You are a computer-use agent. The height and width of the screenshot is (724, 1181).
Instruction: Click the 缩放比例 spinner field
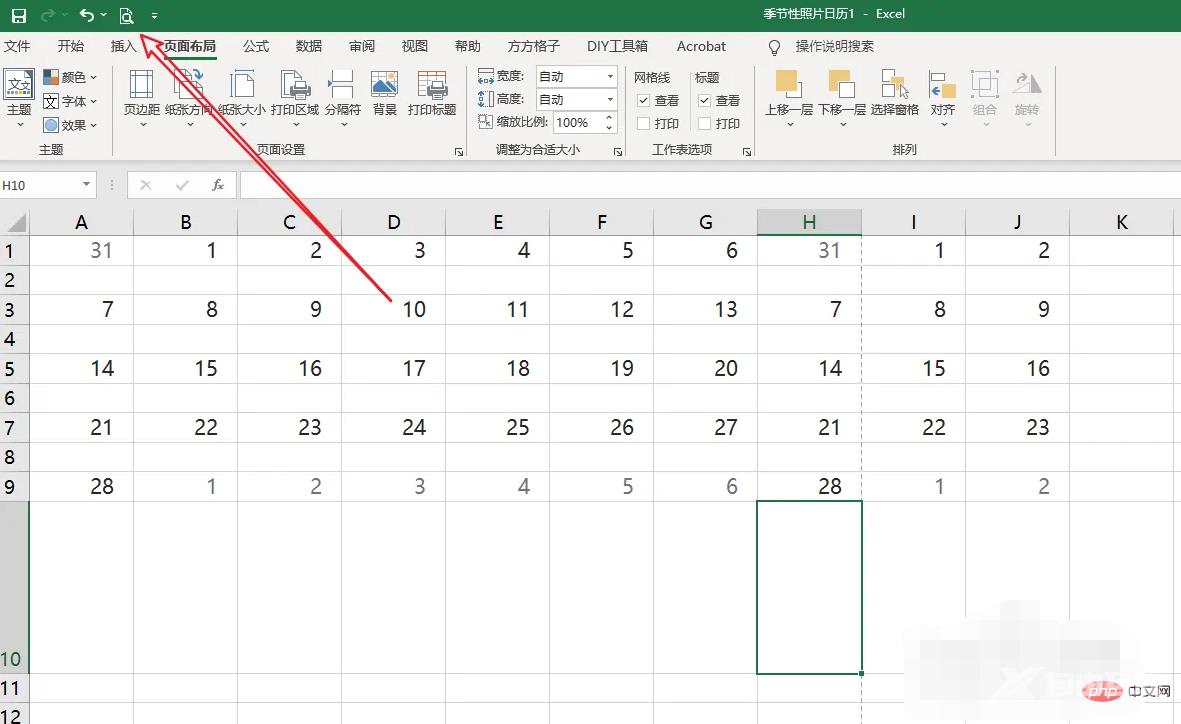tap(576, 123)
